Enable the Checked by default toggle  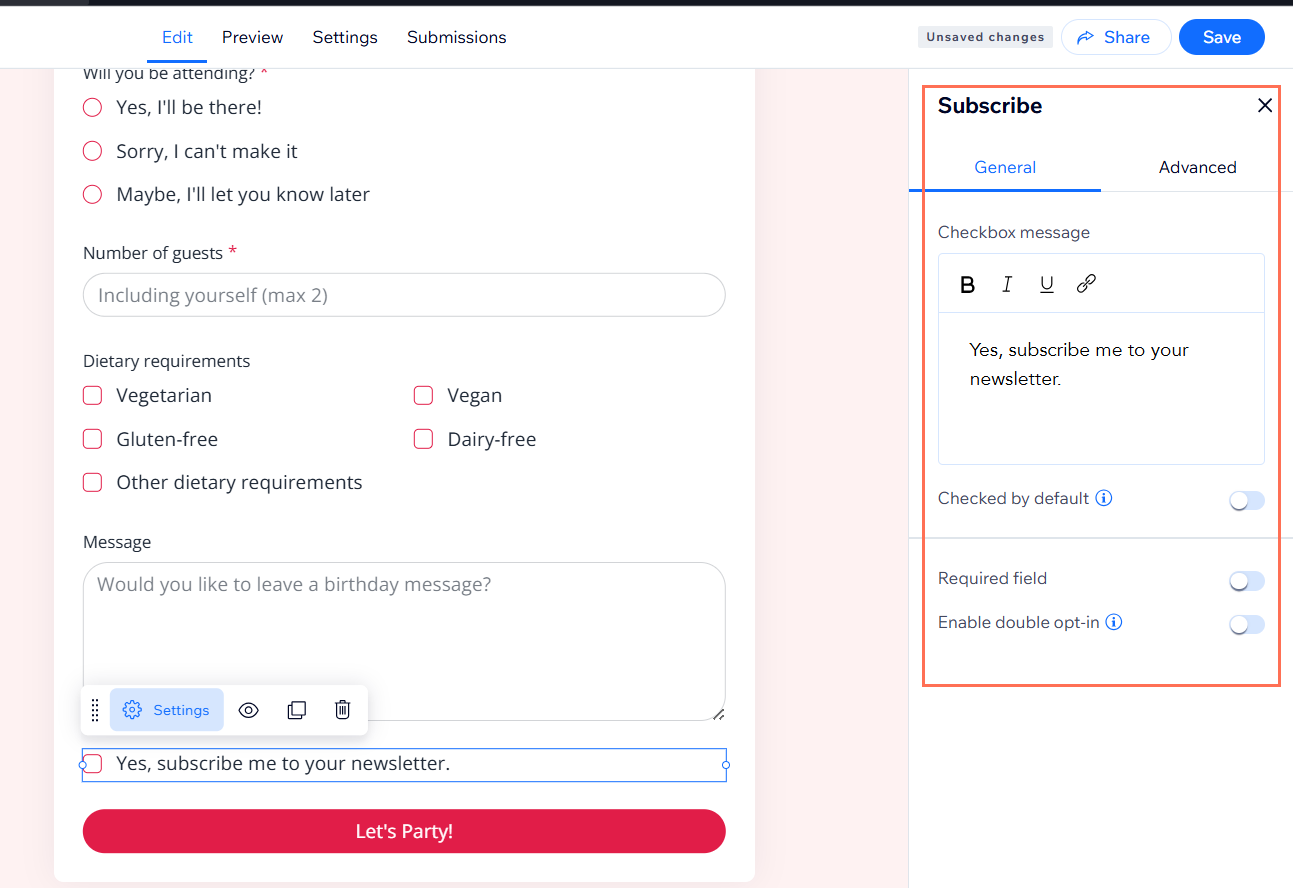click(1246, 501)
